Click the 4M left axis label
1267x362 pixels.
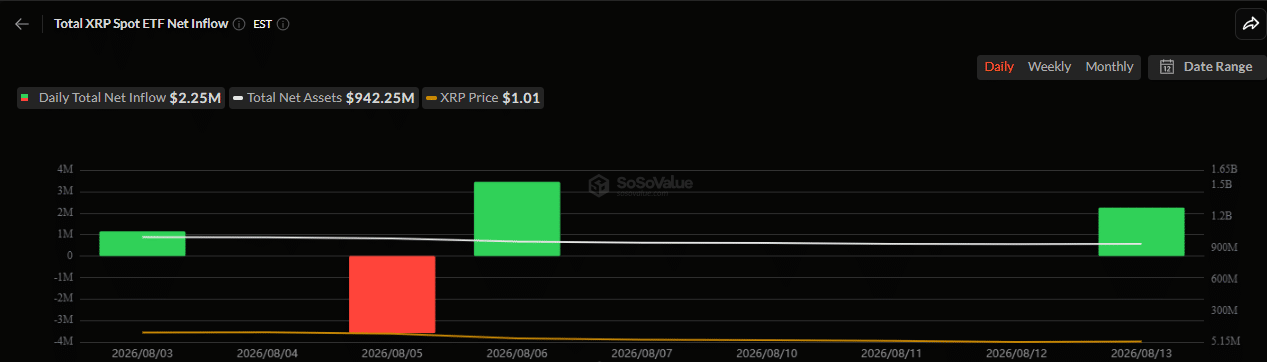tap(65, 169)
